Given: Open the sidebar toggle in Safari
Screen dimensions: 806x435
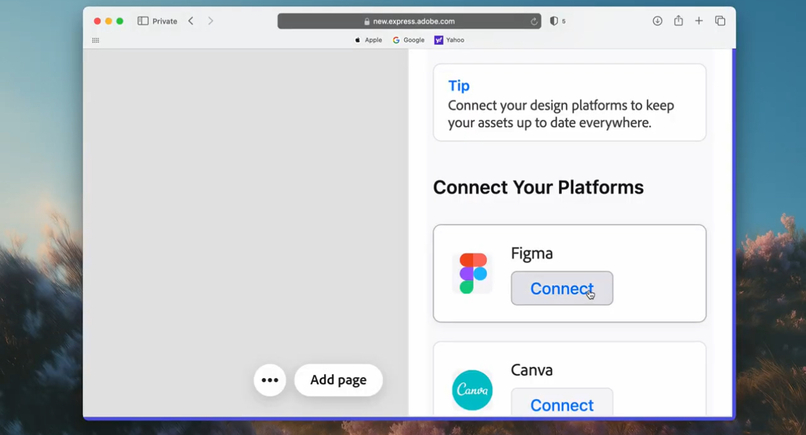Looking at the screenshot, I should [x=143, y=21].
